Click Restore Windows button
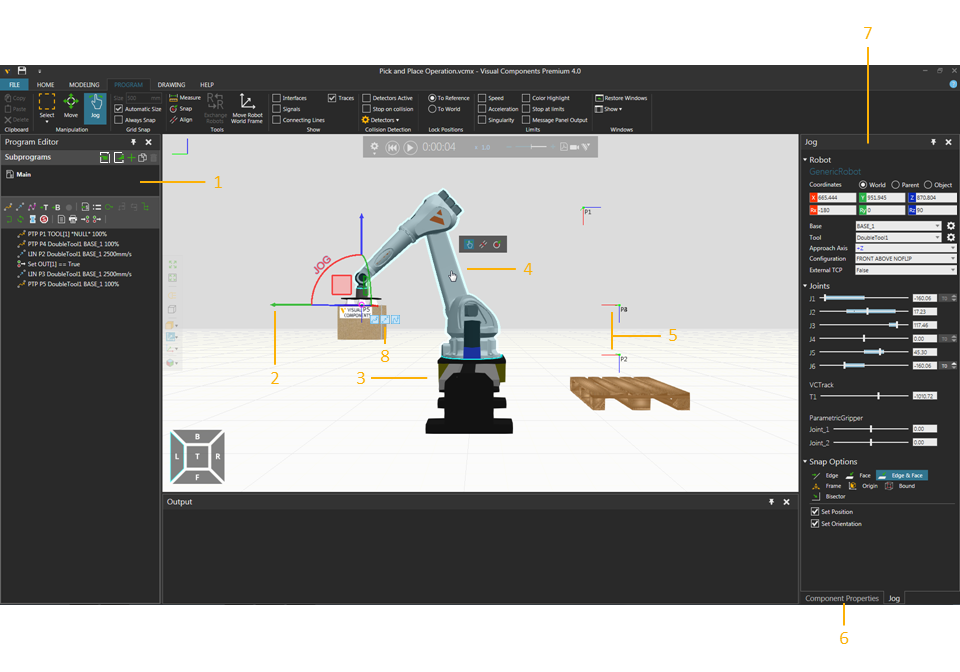The width and height of the screenshot is (960, 672). point(622,98)
